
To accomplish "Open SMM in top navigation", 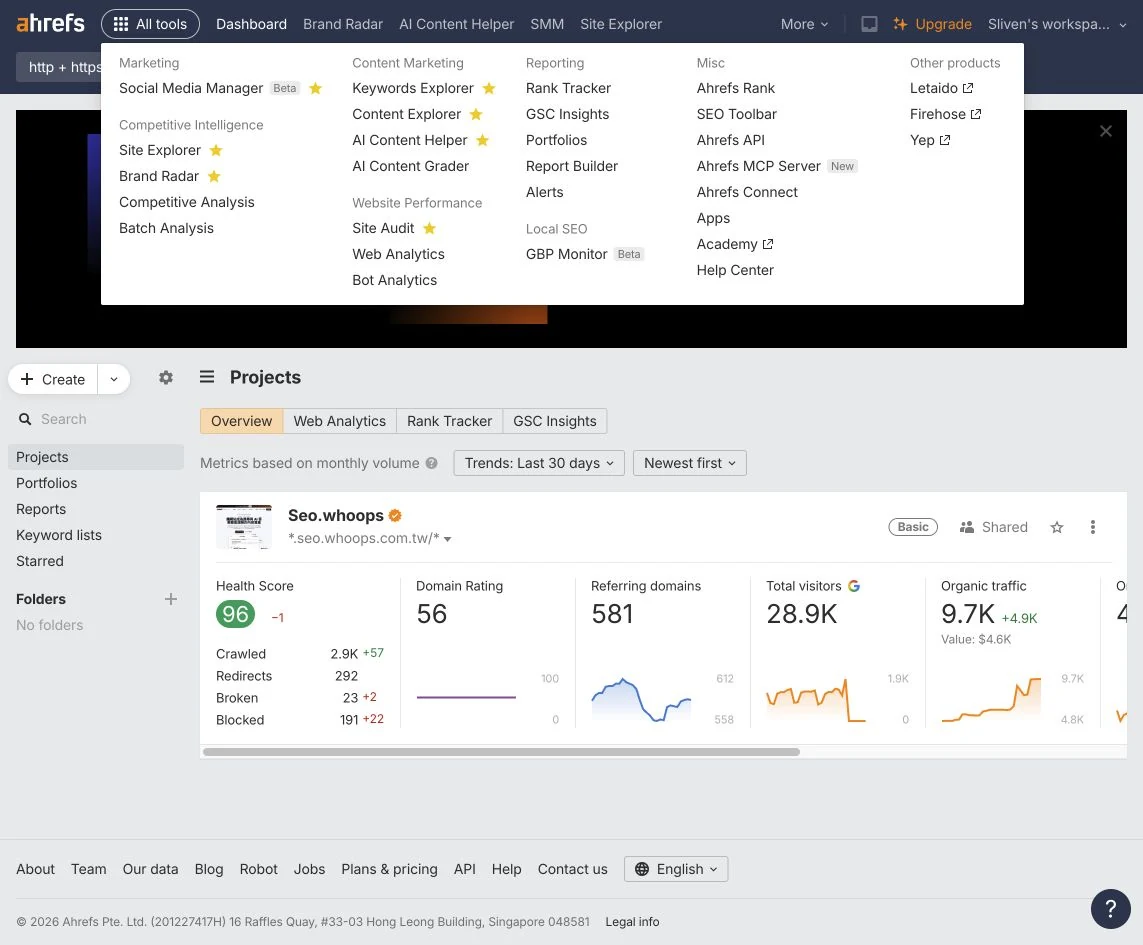I will pos(547,24).
